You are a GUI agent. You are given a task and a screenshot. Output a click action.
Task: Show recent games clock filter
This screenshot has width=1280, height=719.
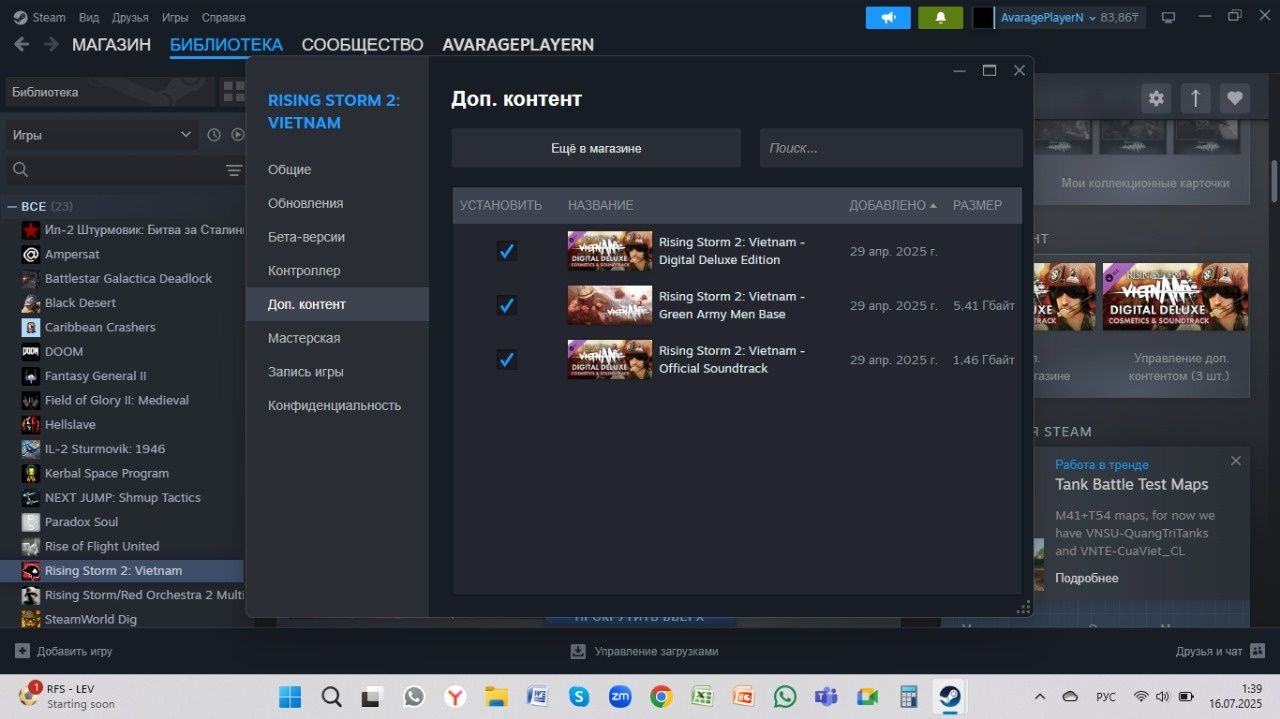click(214, 134)
